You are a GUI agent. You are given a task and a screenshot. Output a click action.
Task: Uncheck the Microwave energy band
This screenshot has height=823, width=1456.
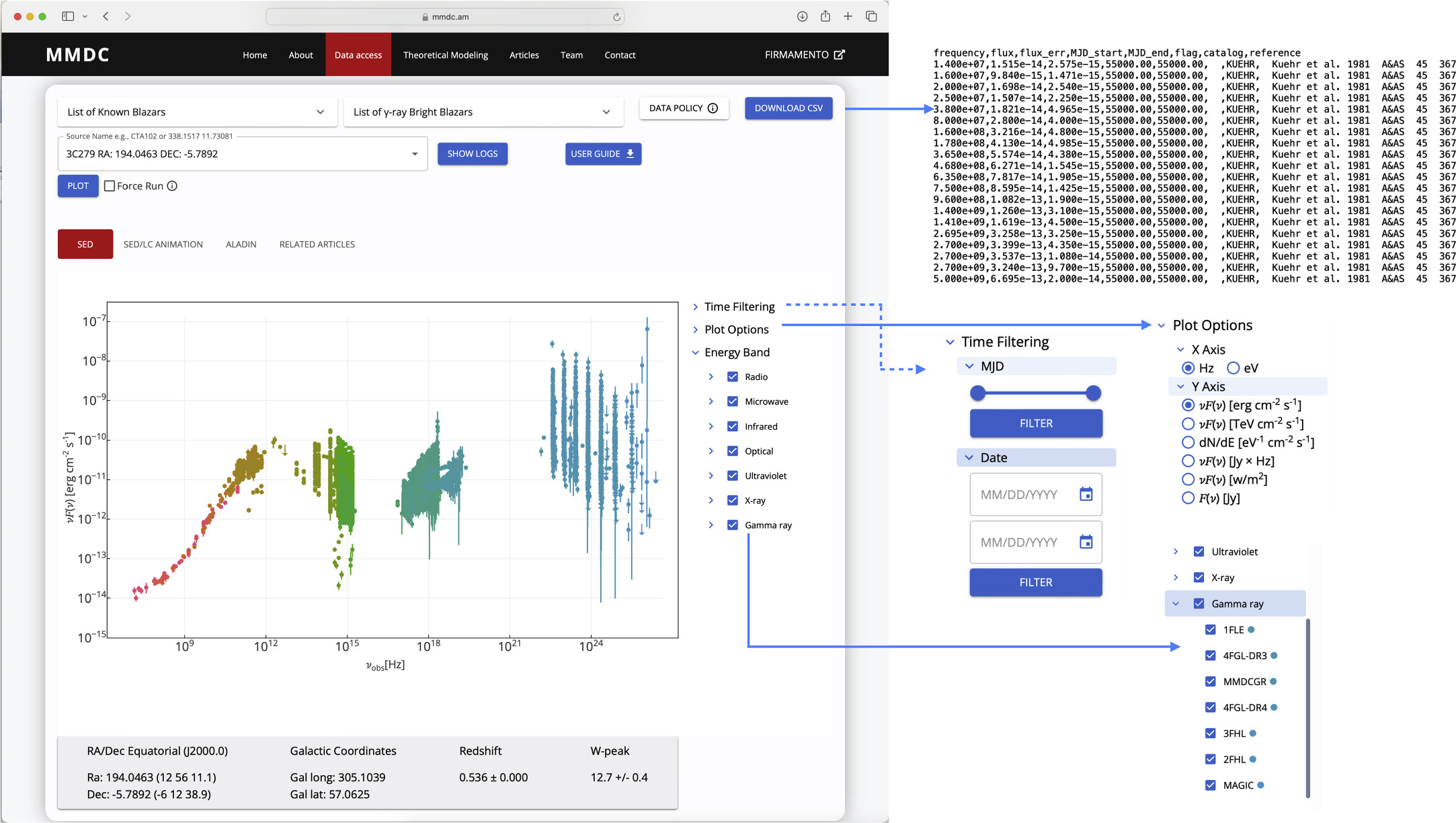tap(733, 401)
